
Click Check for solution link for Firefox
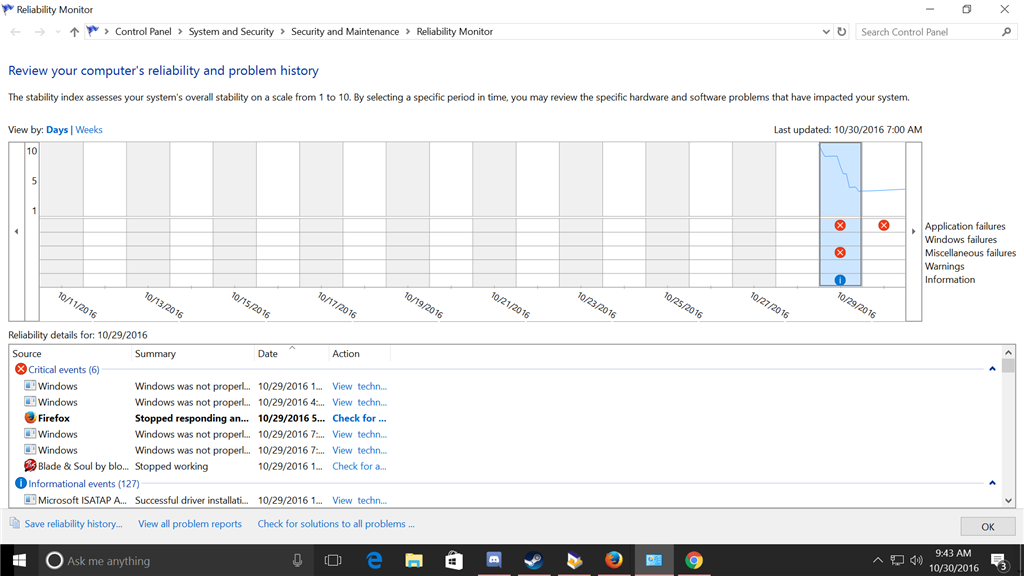(x=359, y=418)
